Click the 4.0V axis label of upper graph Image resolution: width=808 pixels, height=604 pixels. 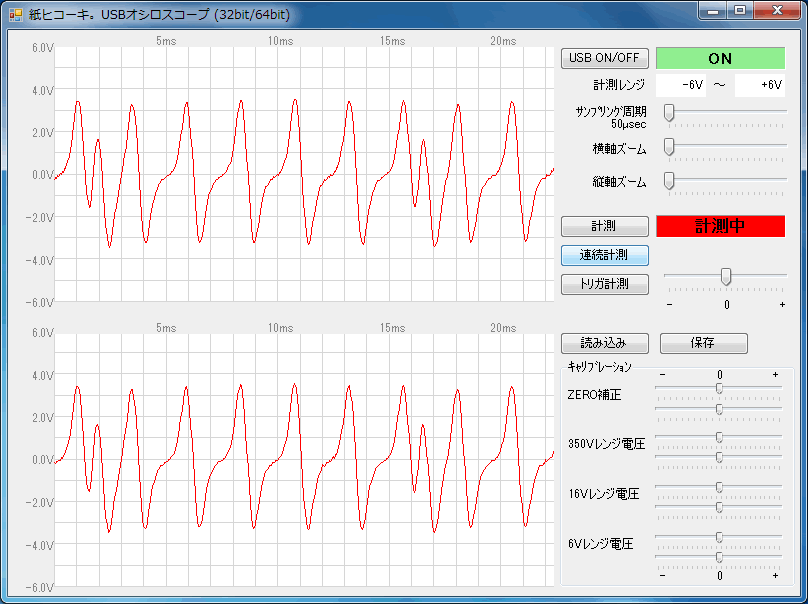pyautogui.click(x=42, y=91)
